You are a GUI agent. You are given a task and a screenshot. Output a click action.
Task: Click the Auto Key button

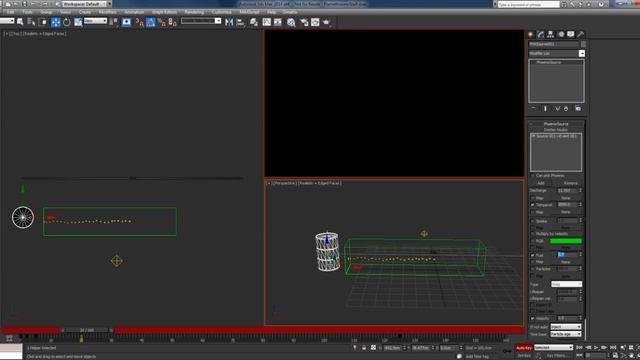524,348
